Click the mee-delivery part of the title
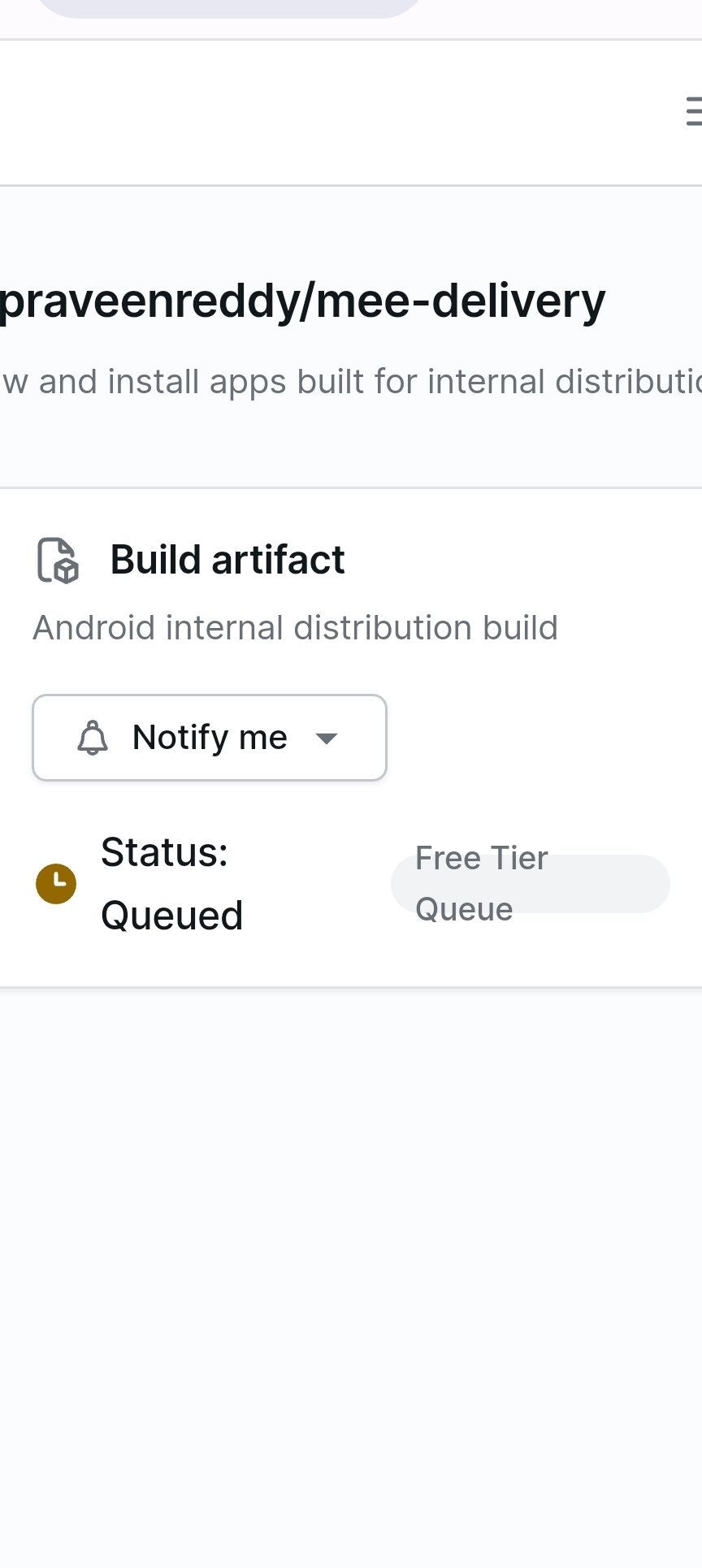The width and height of the screenshot is (702, 1568). coord(461,301)
